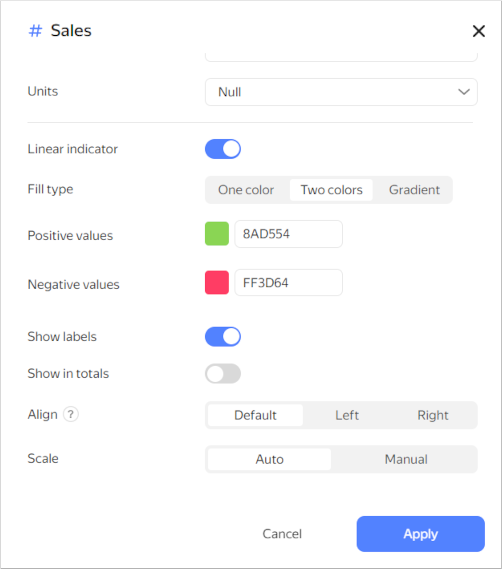Close the Sales settings dialog
The height and width of the screenshot is (569, 502).
[479, 31]
